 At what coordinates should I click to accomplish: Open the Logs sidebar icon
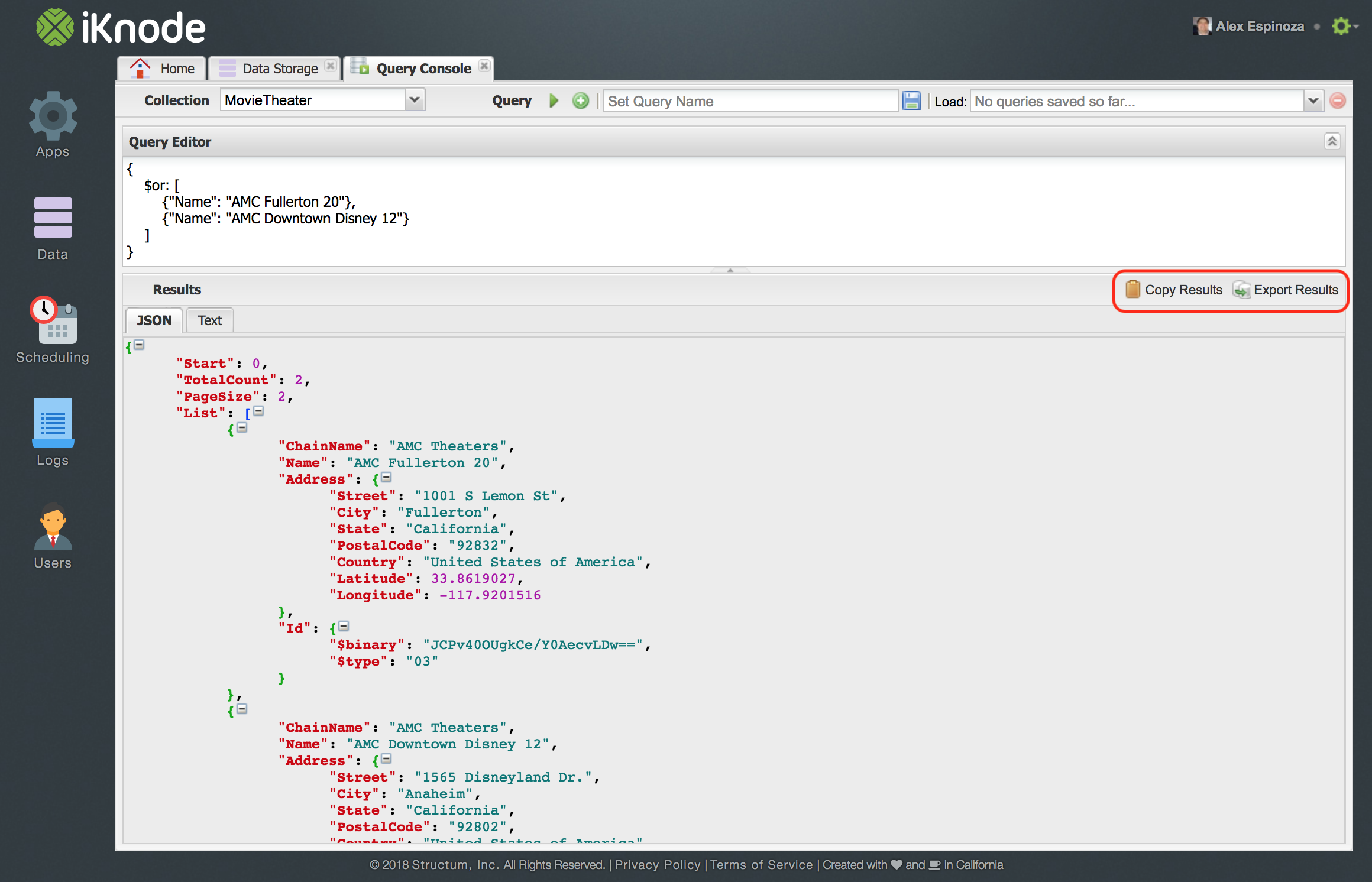pyautogui.click(x=53, y=423)
